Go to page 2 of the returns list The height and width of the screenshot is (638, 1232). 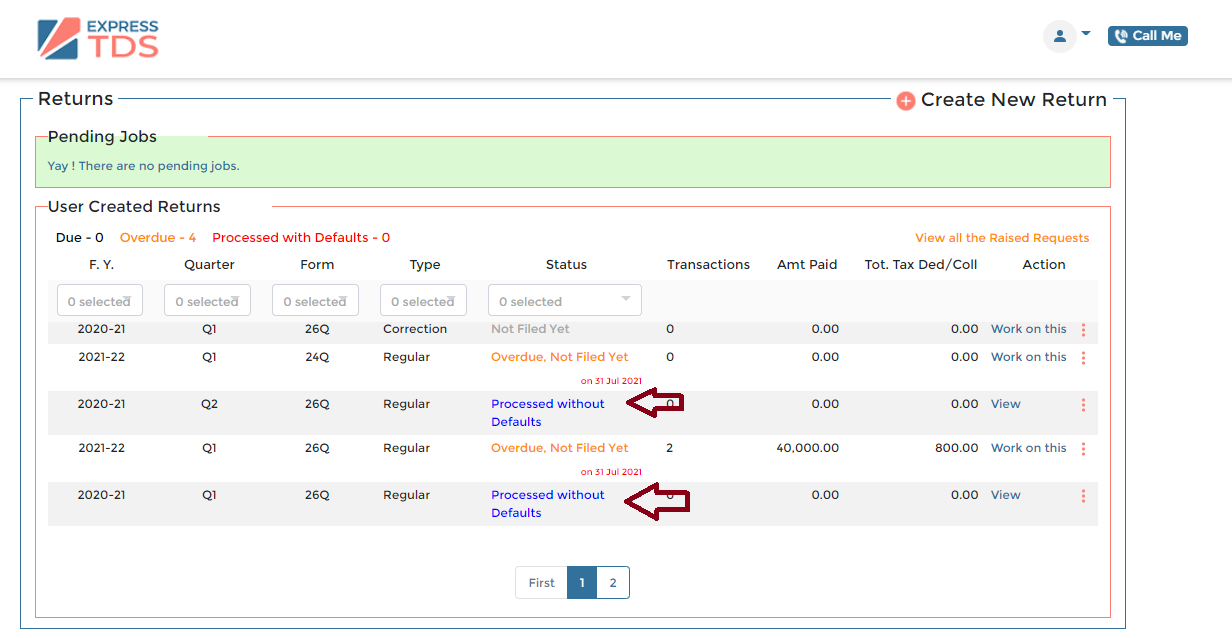613,582
